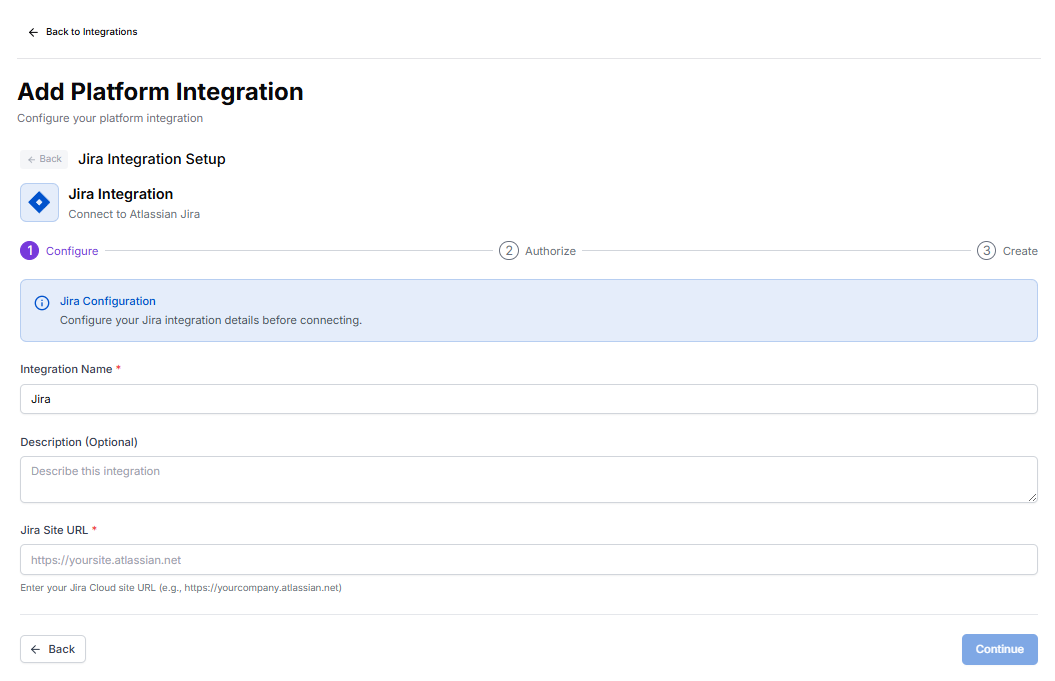1055x681 pixels.
Task: Select the Configure step label
Action: pyautogui.click(x=72, y=251)
